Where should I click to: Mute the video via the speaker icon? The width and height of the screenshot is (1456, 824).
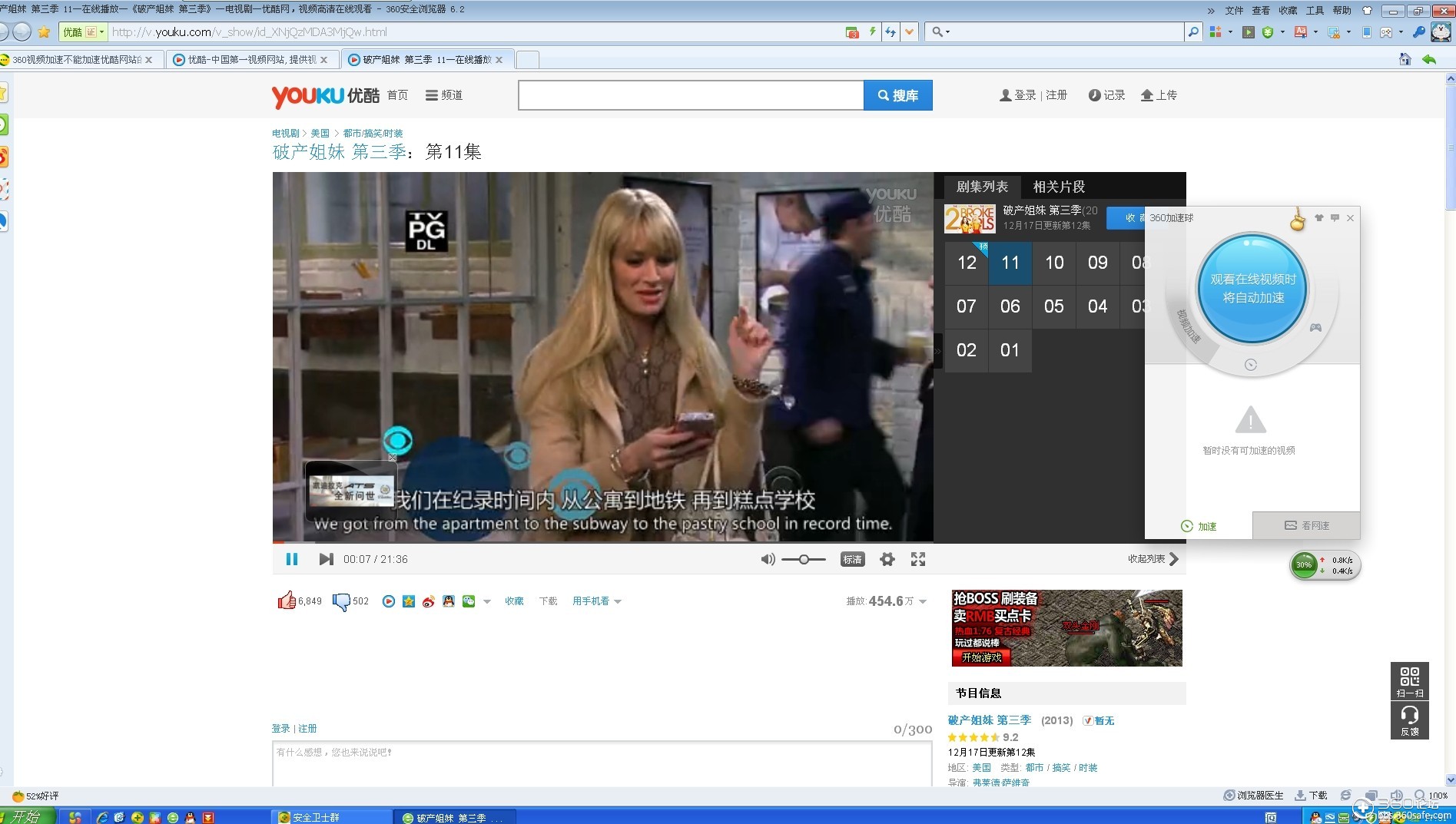click(767, 559)
